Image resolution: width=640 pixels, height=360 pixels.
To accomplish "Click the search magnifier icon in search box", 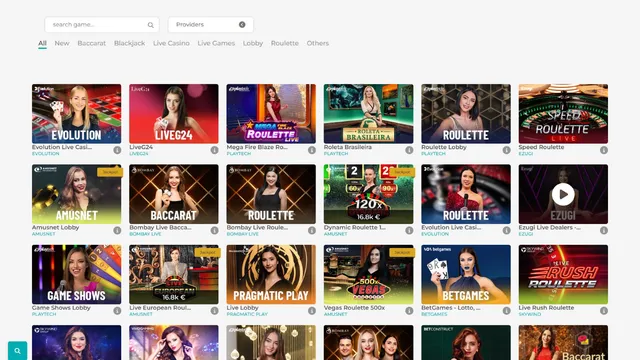I will click(151, 25).
